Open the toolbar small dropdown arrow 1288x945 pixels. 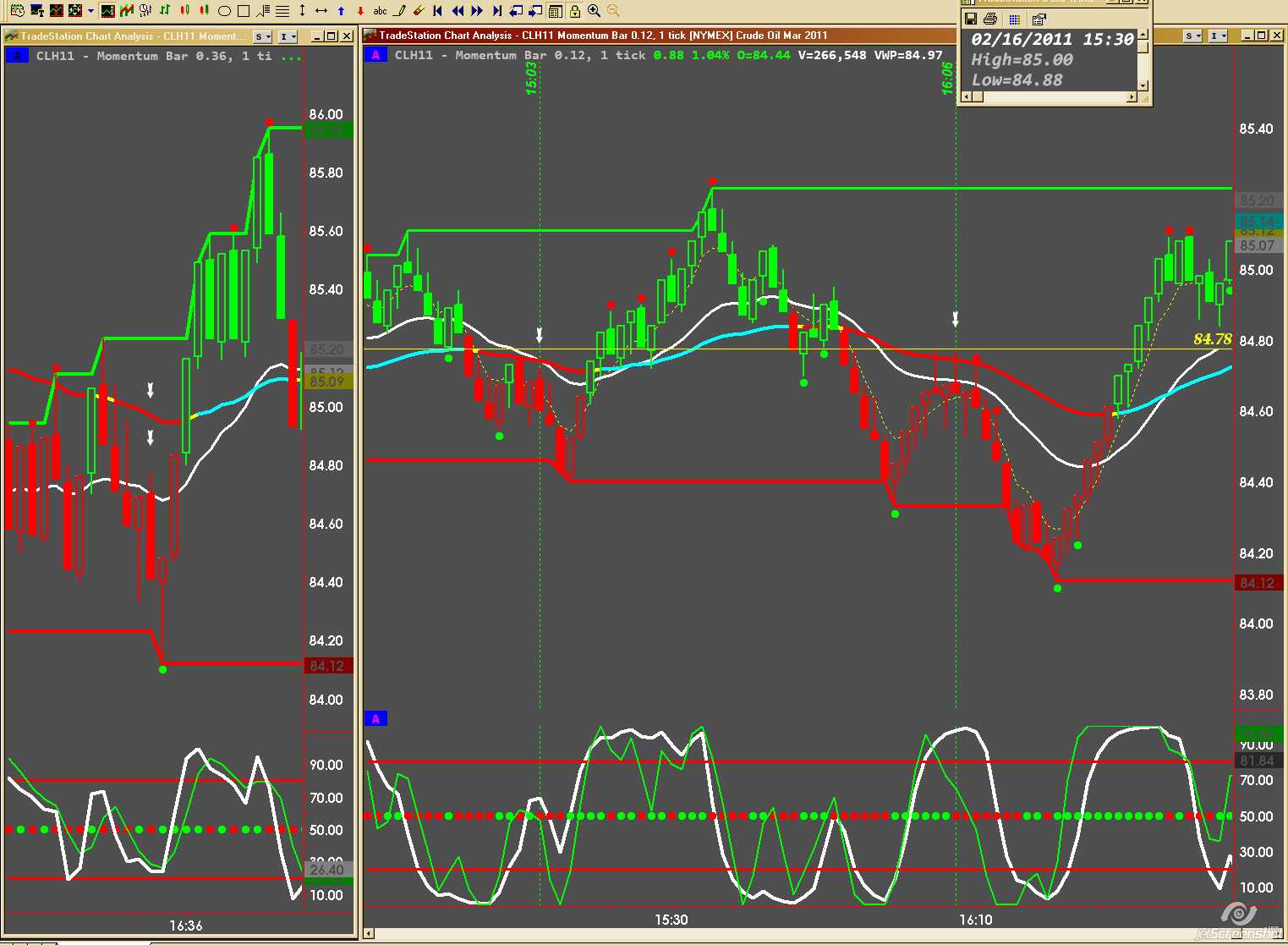pos(90,11)
